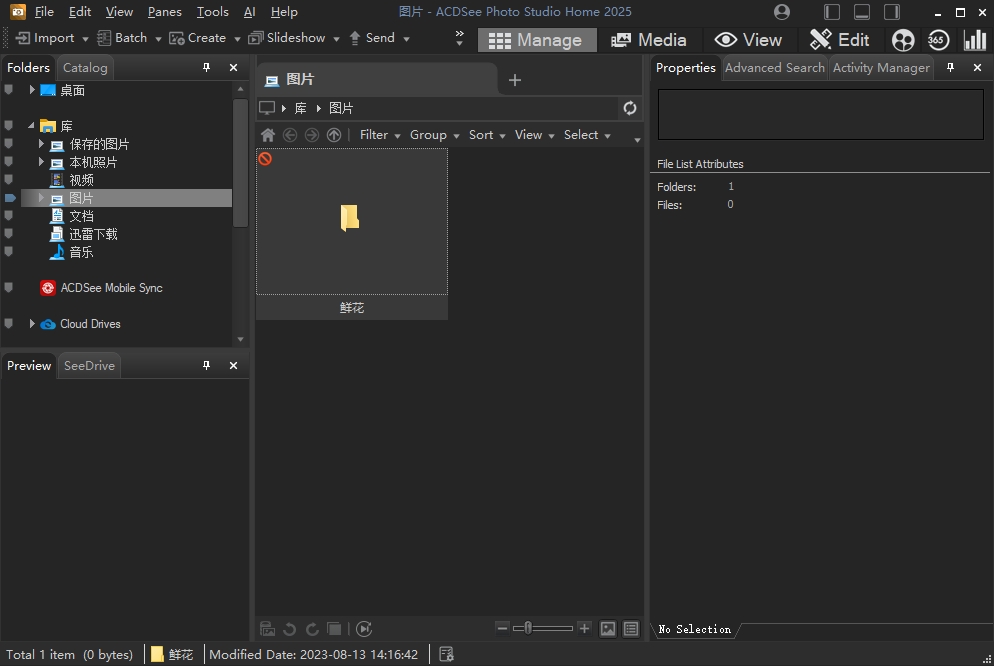Switch to the Catalog tab
The image size is (994, 666).
tap(85, 68)
